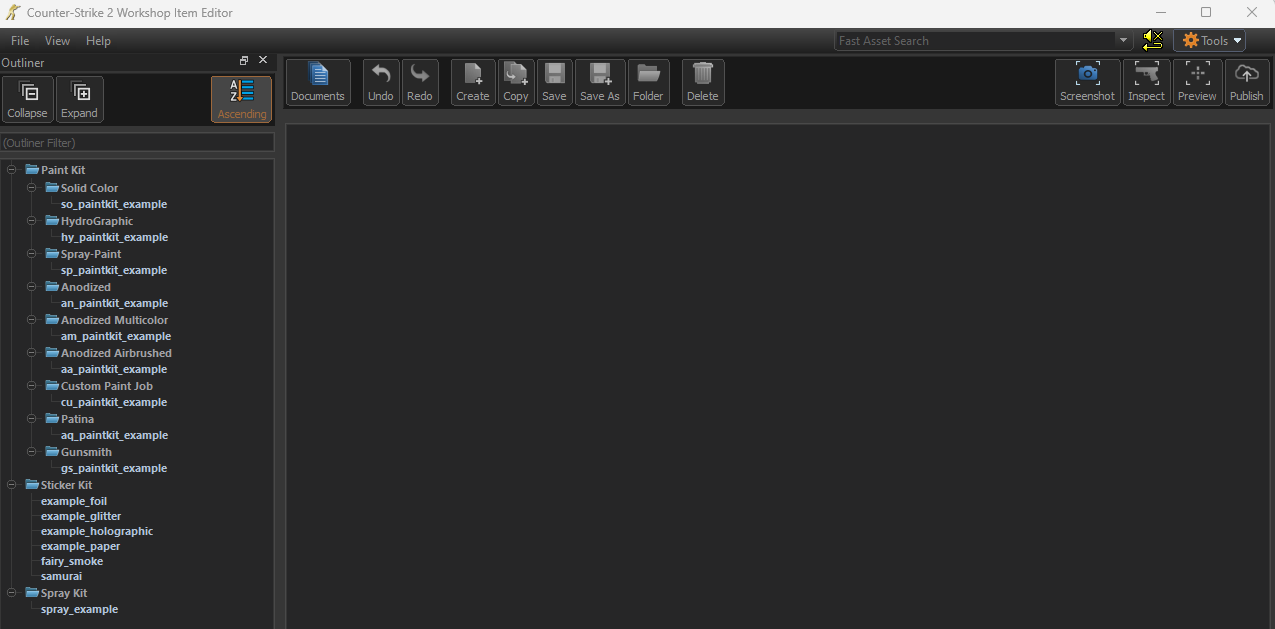Select the Patina folder

(77, 419)
